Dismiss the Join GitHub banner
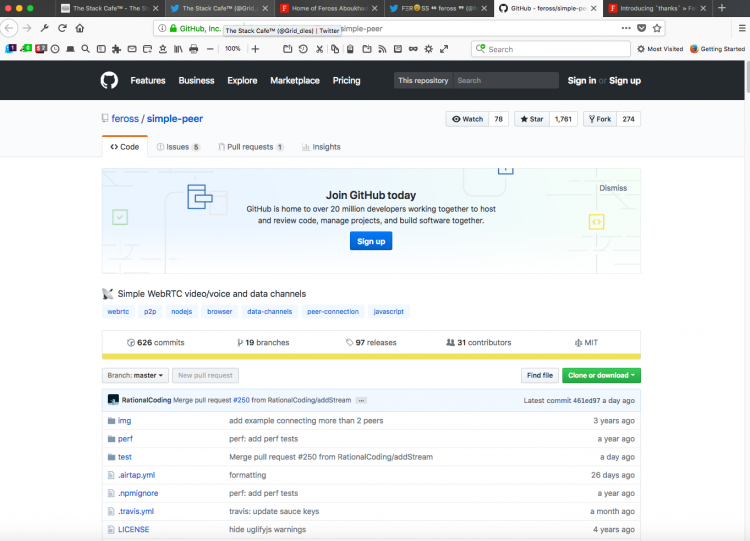Viewport: 750px width, 541px height. pyautogui.click(x=613, y=188)
